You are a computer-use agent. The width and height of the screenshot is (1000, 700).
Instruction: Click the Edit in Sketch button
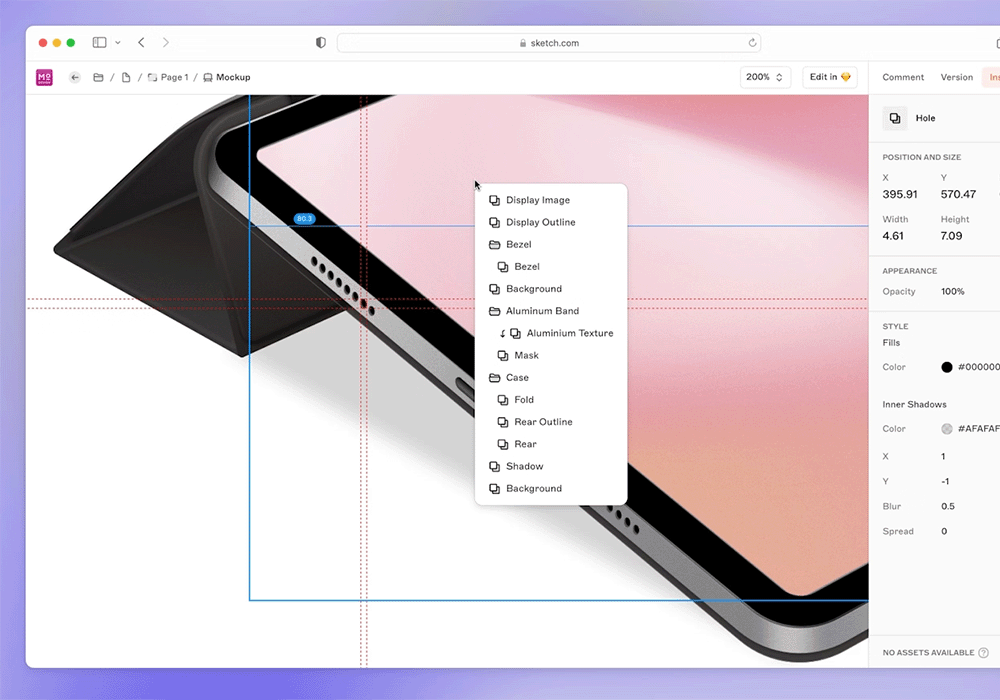point(830,77)
